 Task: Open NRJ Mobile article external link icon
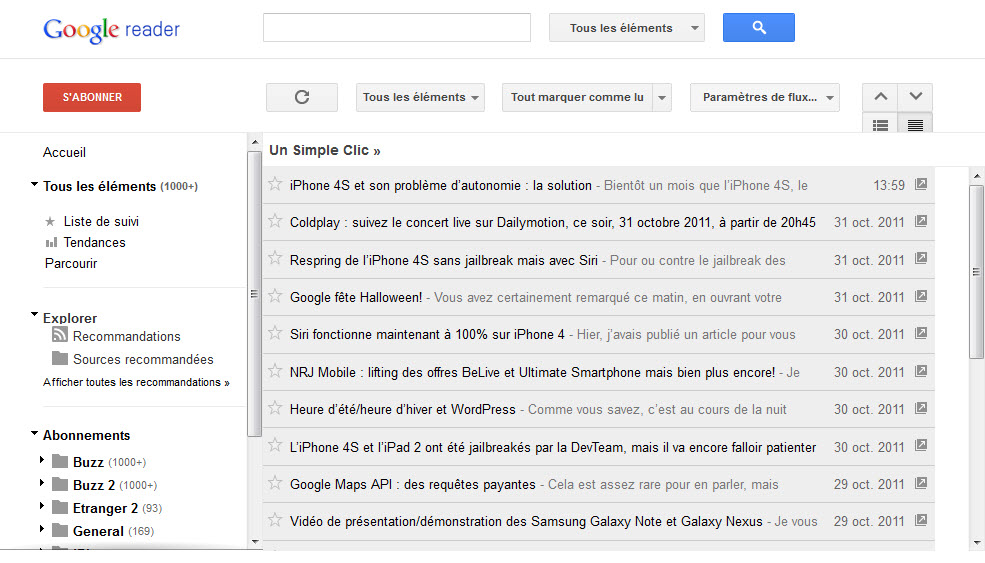[921, 371]
